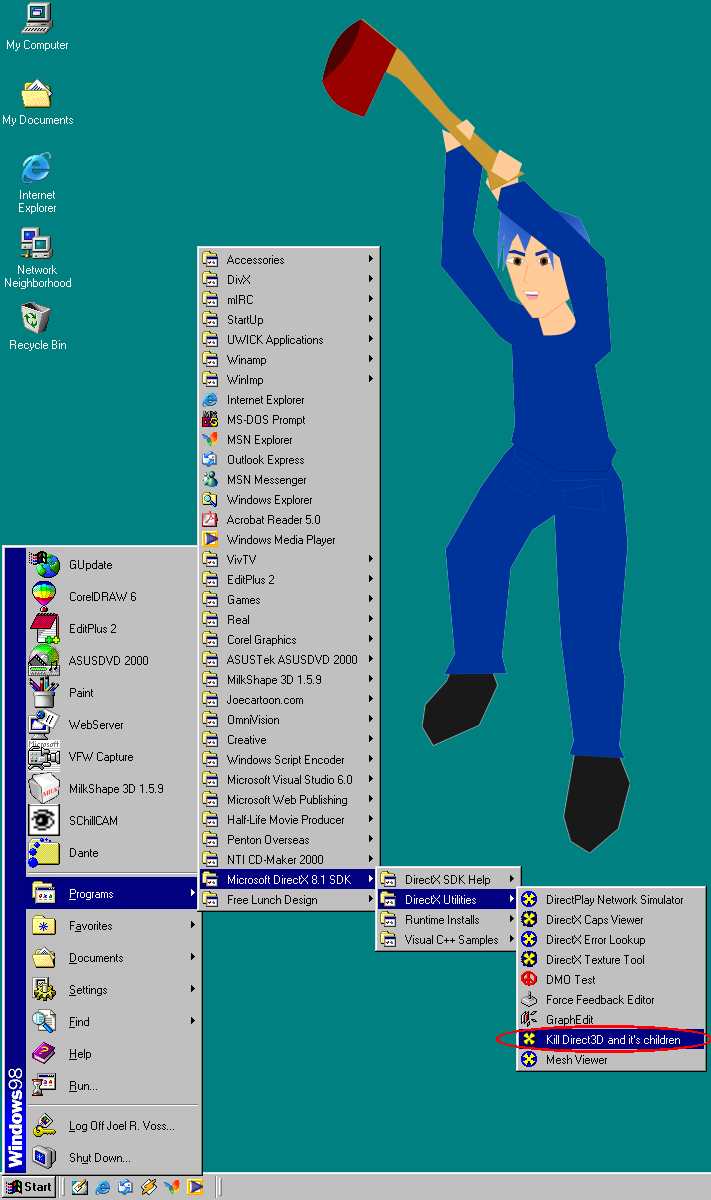Click the Start button on taskbar

29,1187
